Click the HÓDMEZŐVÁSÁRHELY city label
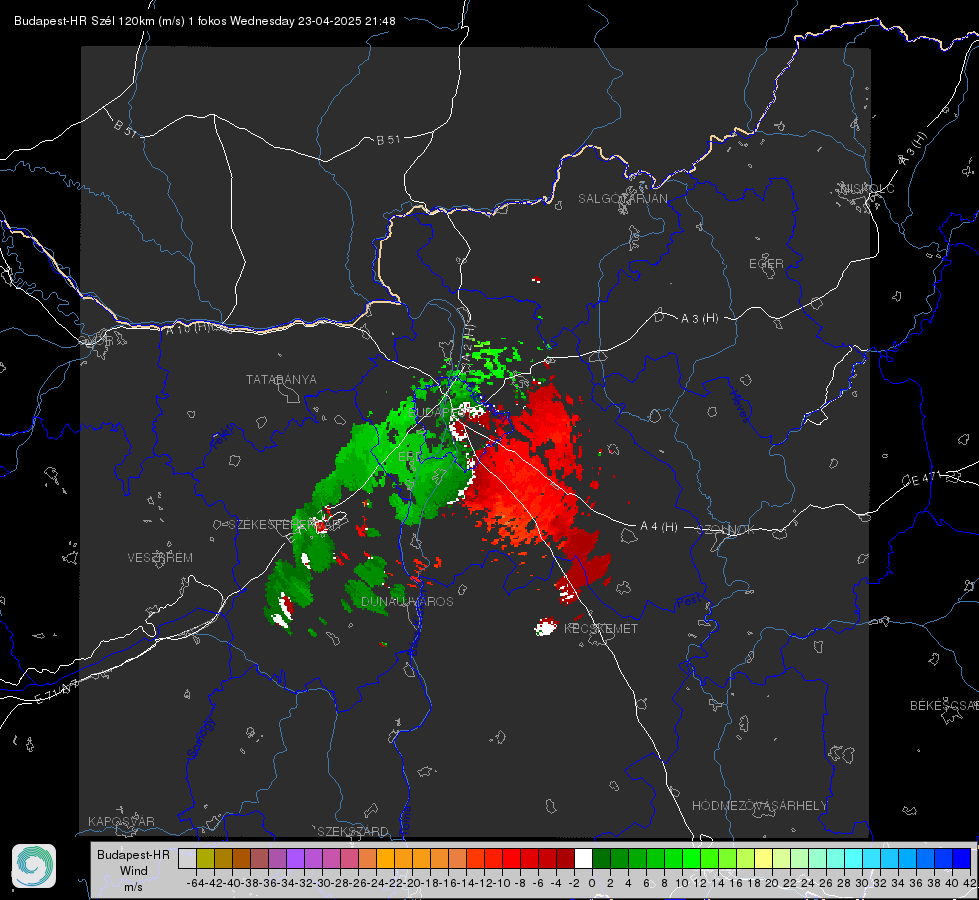 click(x=759, y=806)
